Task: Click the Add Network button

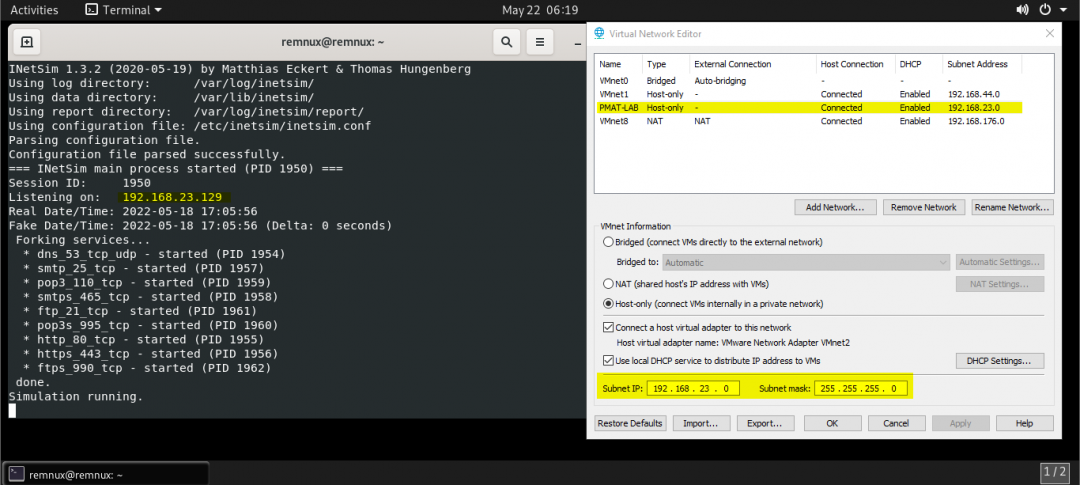Action: pos(835,207)
